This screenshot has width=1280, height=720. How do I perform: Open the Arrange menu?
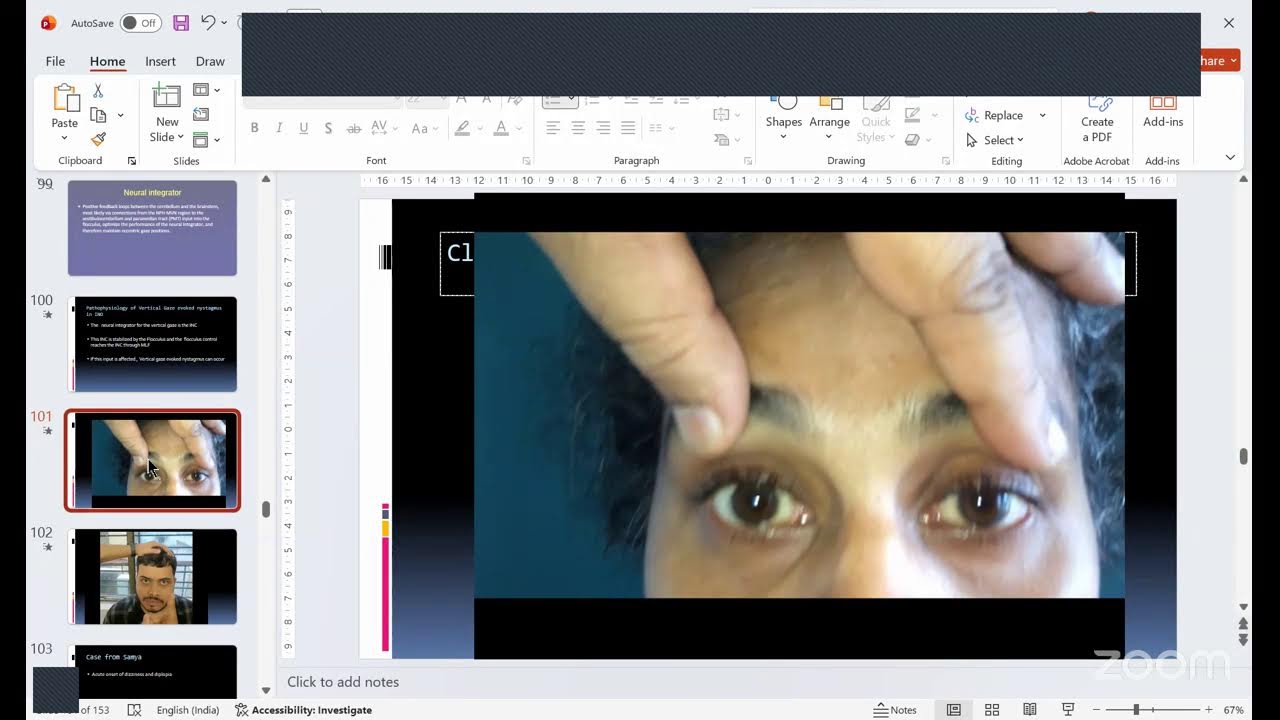(829, 118)
